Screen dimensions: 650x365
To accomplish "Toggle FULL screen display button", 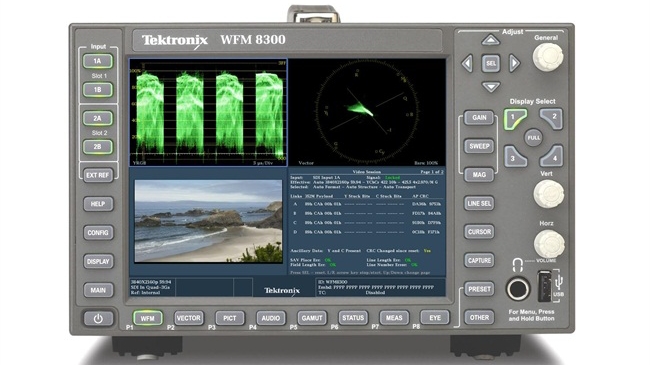I will click(x=534, y=137).
